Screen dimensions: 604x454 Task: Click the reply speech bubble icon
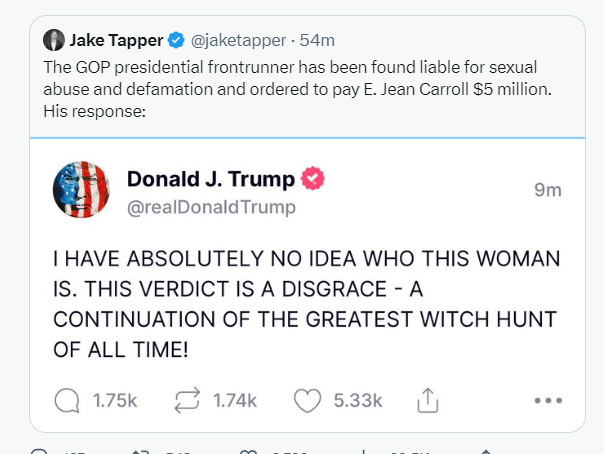click(67, 400)
